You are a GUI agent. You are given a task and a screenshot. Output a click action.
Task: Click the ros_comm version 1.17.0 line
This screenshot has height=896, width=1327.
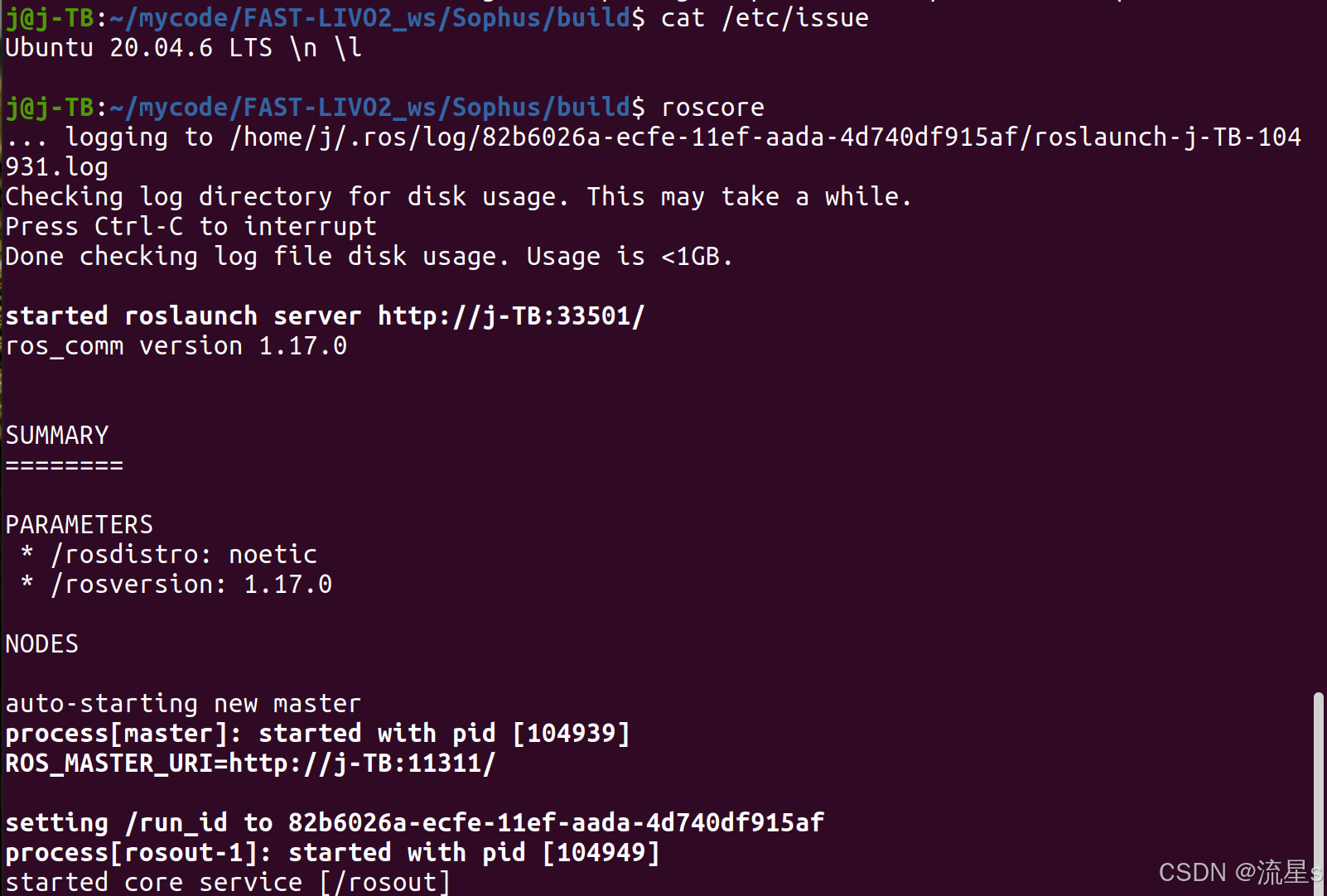[x=176, y=346]
